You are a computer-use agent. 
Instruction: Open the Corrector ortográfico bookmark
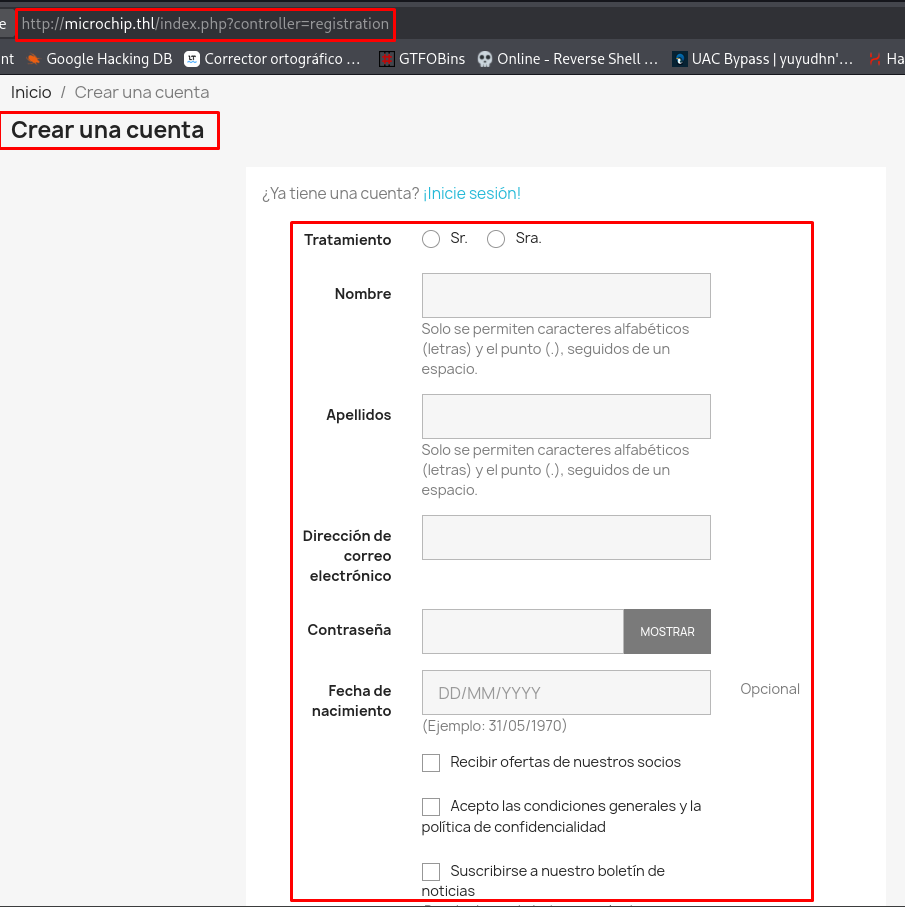click(273, 59)
